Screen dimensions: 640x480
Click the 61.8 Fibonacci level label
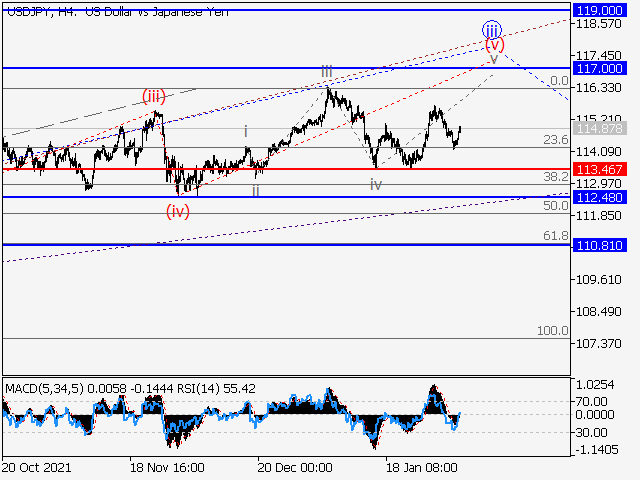pos(556,236)
